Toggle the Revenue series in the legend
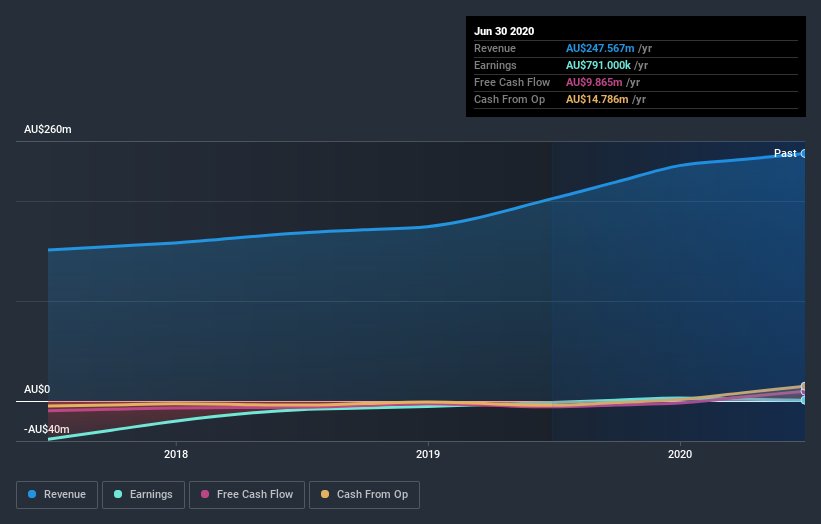821x524 pixels. pos(57,495)
